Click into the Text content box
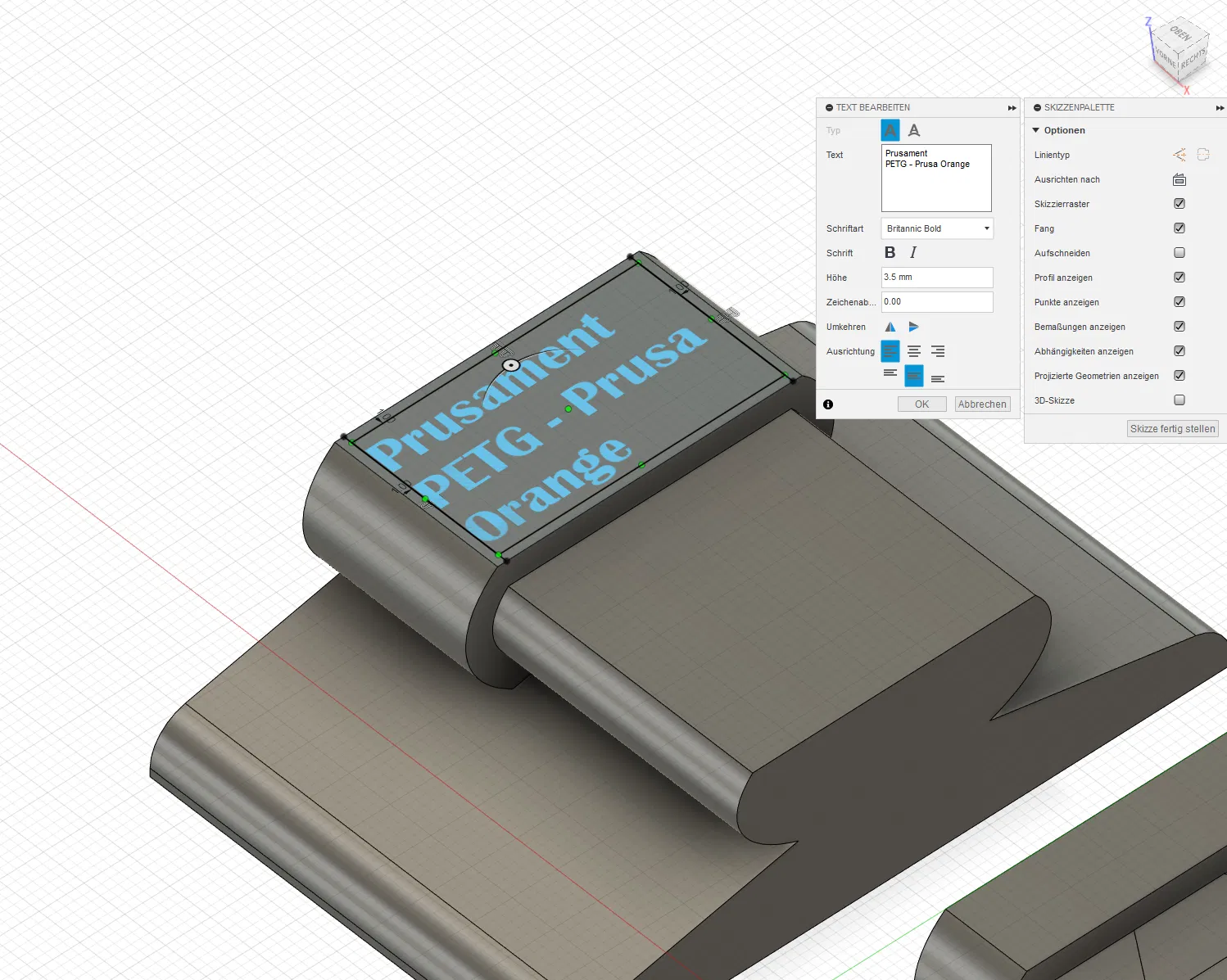This screenshot has width=1227, height=980. [x=936, y=178]
